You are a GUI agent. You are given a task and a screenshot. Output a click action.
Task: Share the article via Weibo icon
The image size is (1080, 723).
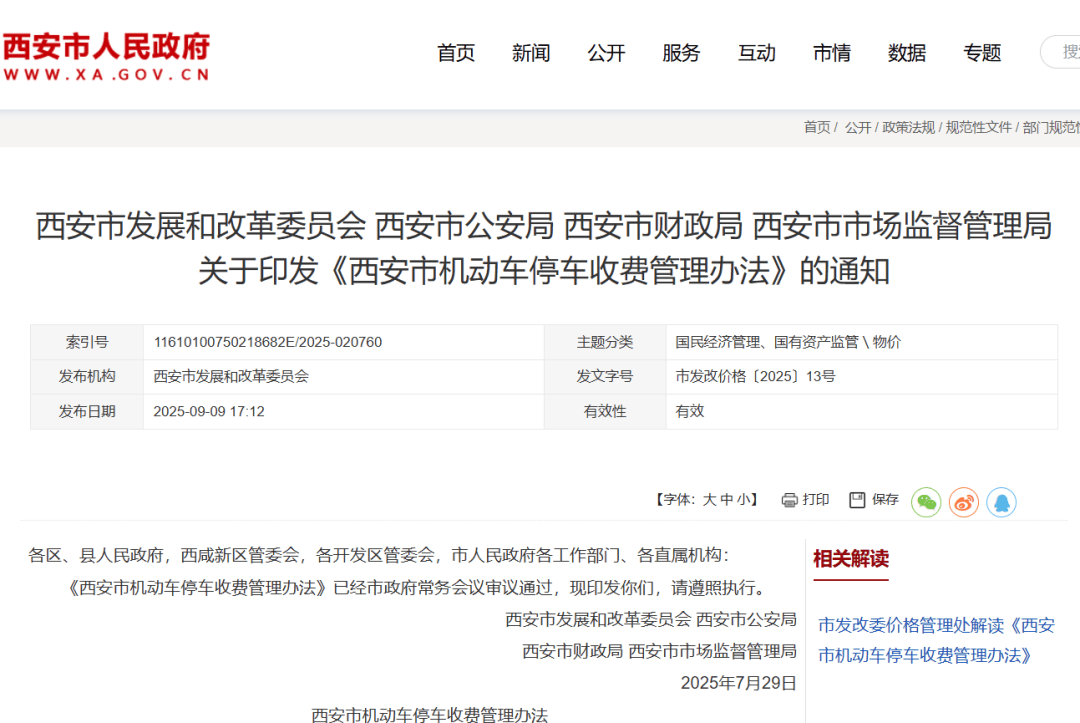[963, 500]
